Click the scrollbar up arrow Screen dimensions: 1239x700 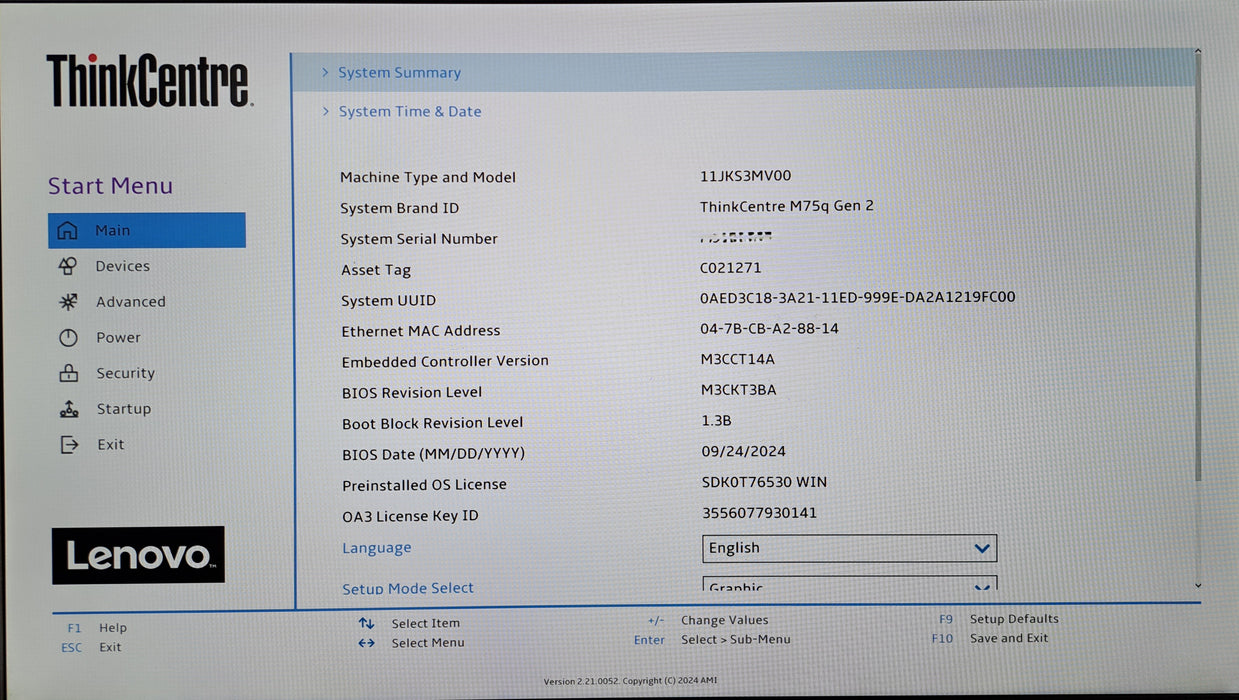coord(1197,52)
